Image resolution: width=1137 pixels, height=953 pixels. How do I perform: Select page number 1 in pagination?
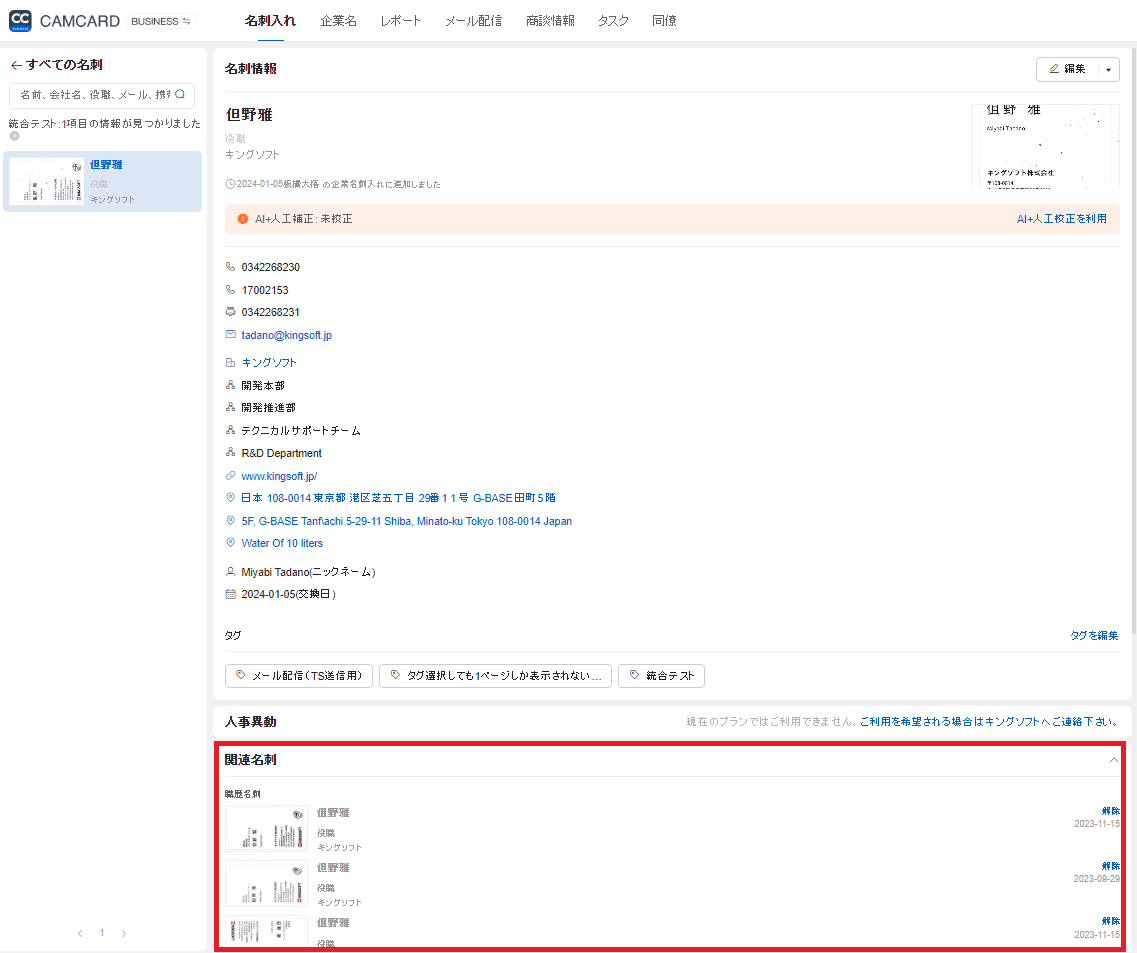[x=102, y=933]
